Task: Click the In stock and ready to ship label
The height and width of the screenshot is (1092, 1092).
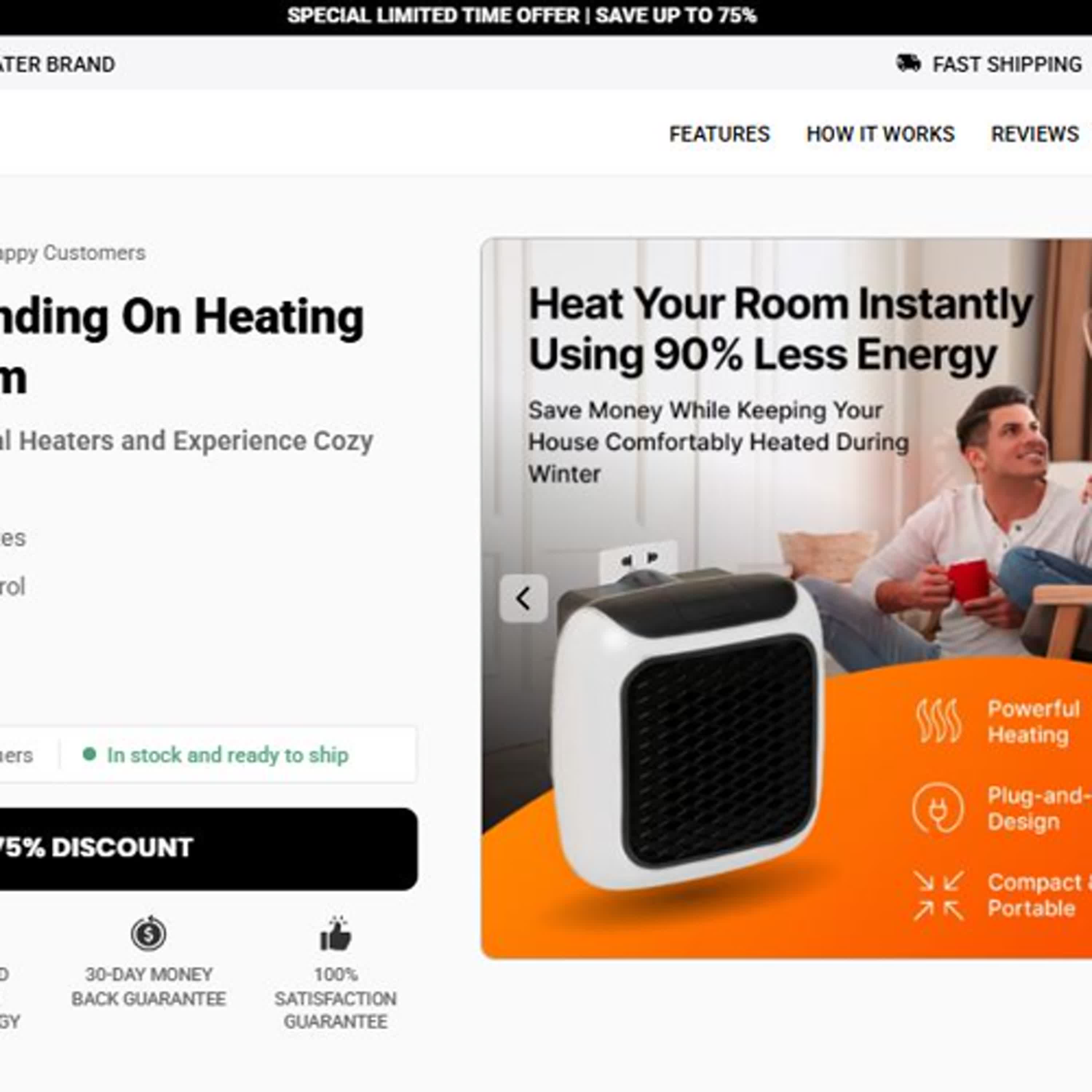Action: click(x=228, y=755)
